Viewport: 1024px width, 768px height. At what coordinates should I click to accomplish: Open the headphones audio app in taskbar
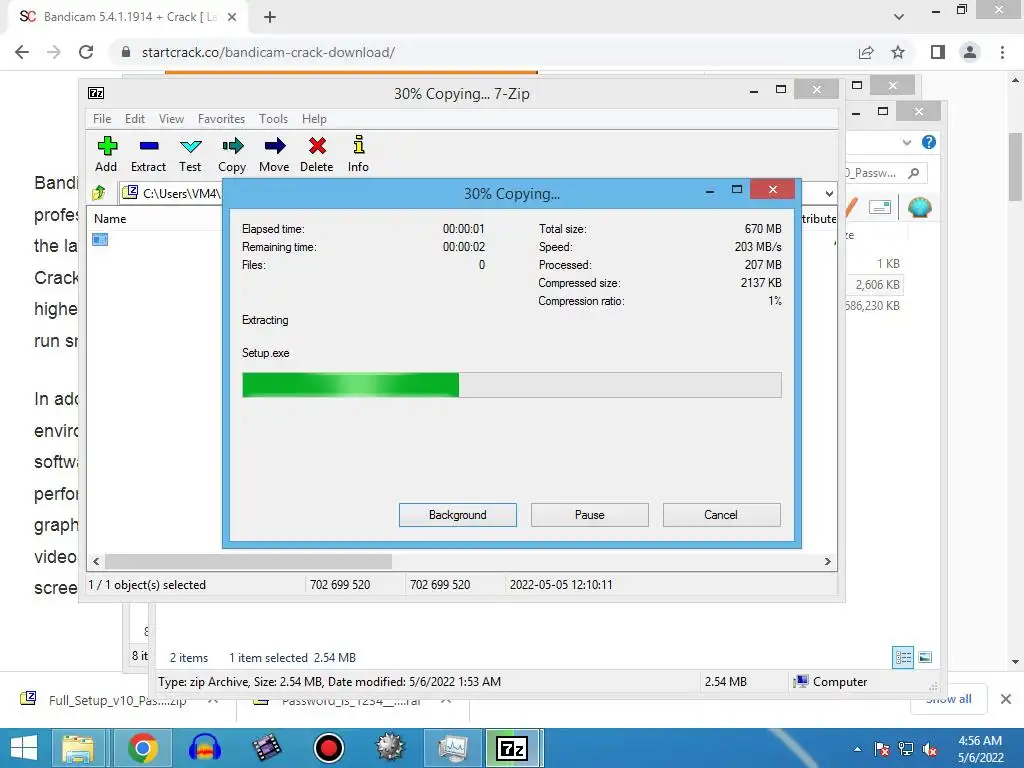(205, 748)
